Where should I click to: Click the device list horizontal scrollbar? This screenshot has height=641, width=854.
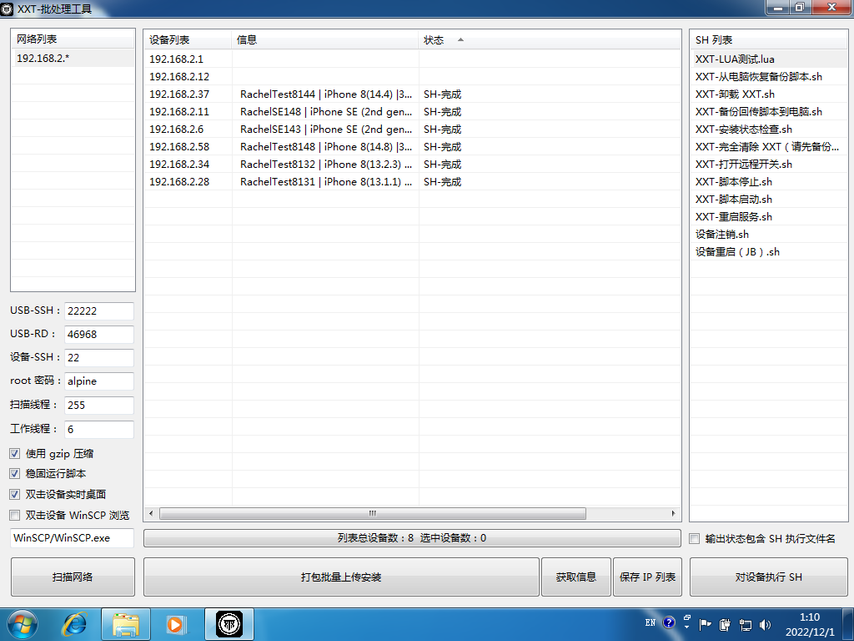point(370,514)
